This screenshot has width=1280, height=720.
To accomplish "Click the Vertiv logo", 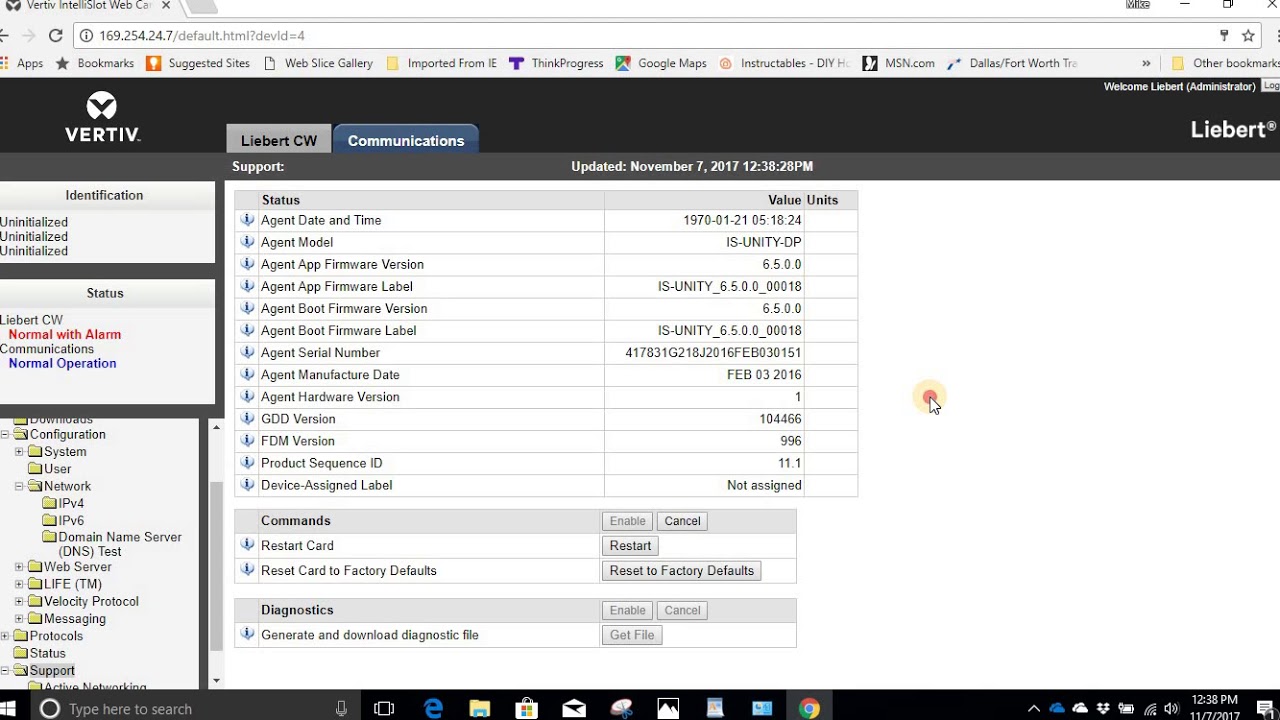I will coord(102,116).
